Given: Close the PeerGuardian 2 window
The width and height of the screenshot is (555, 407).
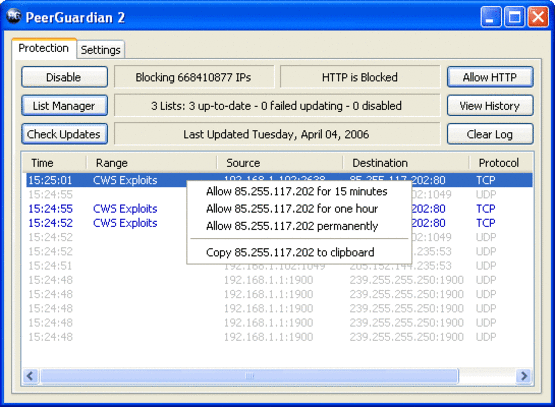Looking at the screenshot, I should [538, 17].
